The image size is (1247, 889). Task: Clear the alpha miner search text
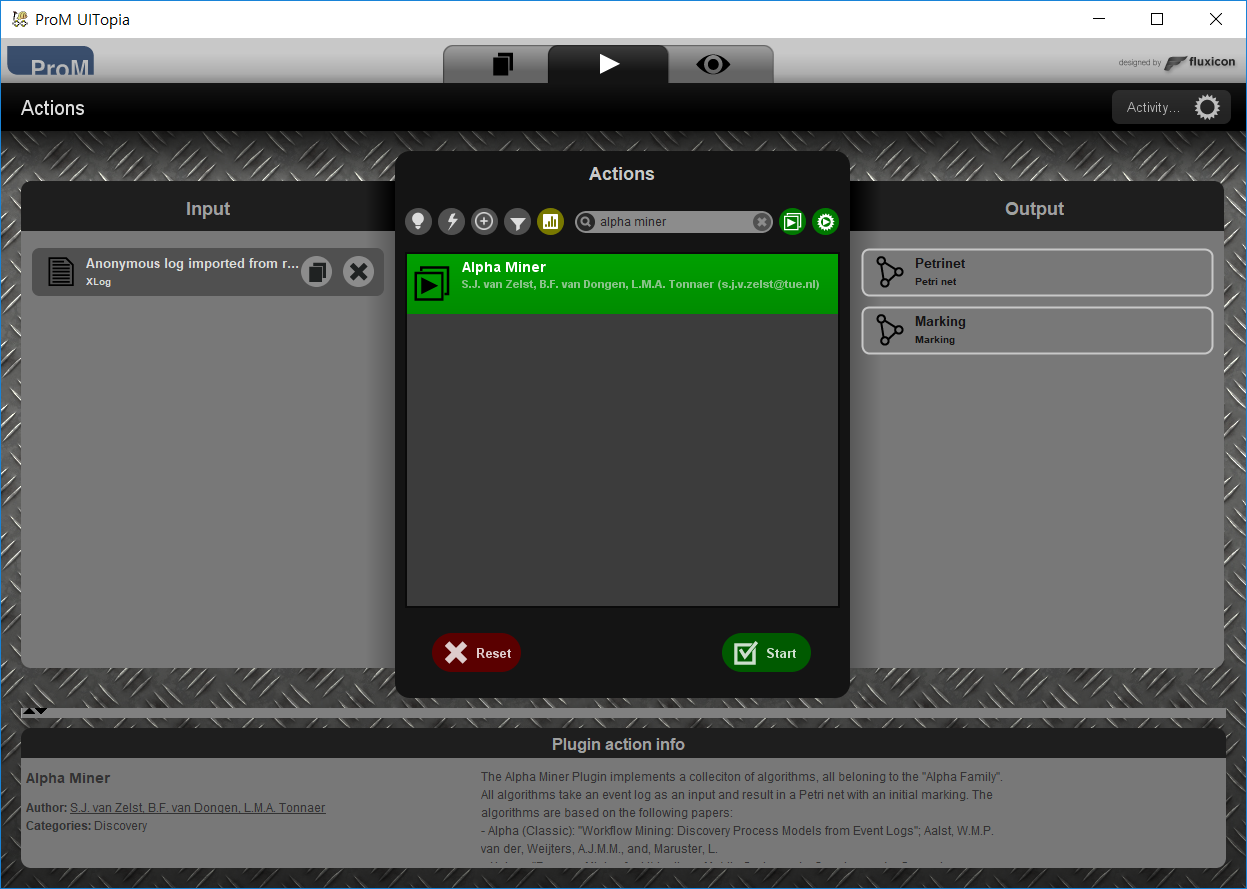[x=761, y=222]
